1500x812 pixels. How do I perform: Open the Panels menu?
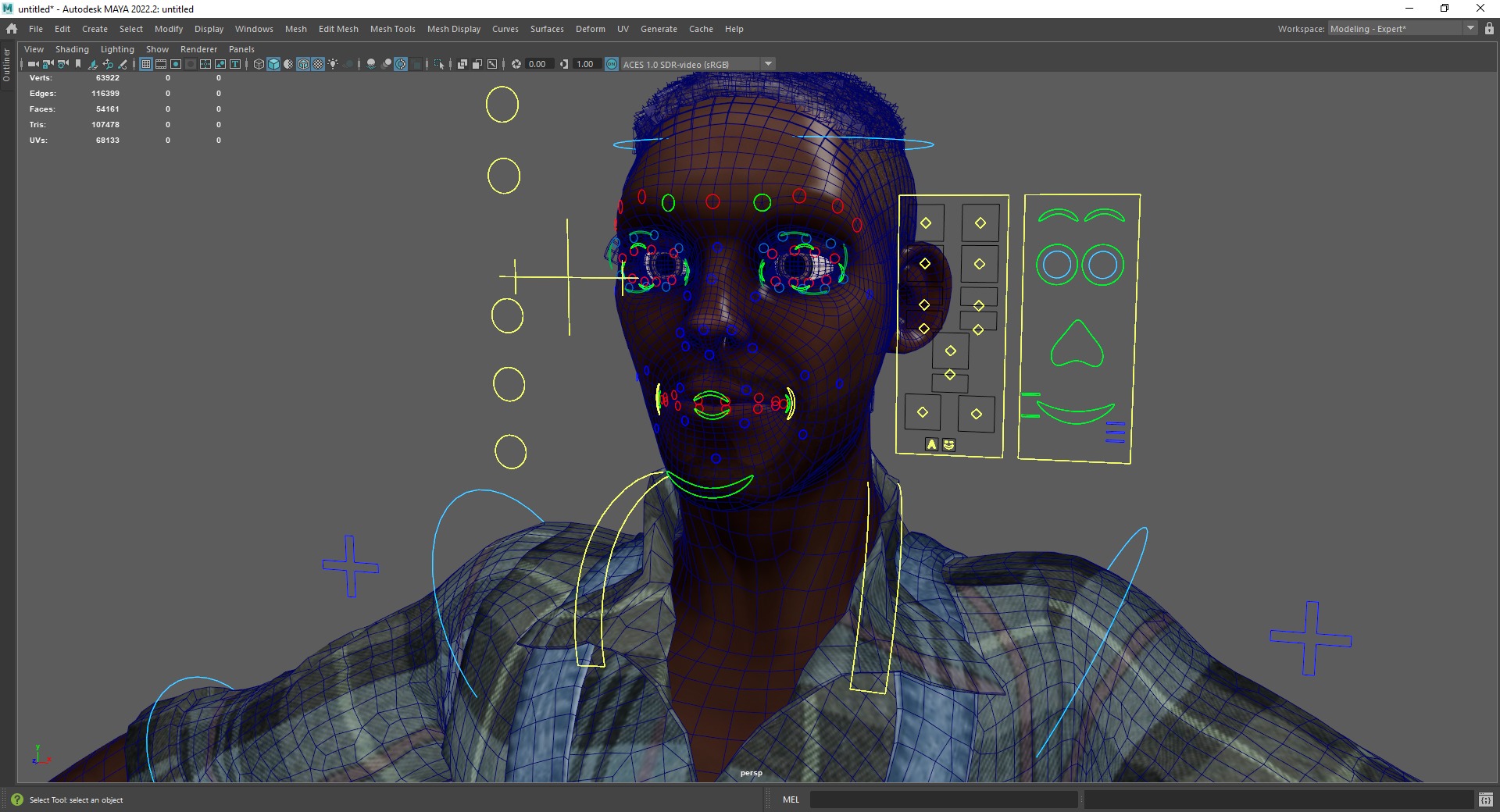(241, 49)
